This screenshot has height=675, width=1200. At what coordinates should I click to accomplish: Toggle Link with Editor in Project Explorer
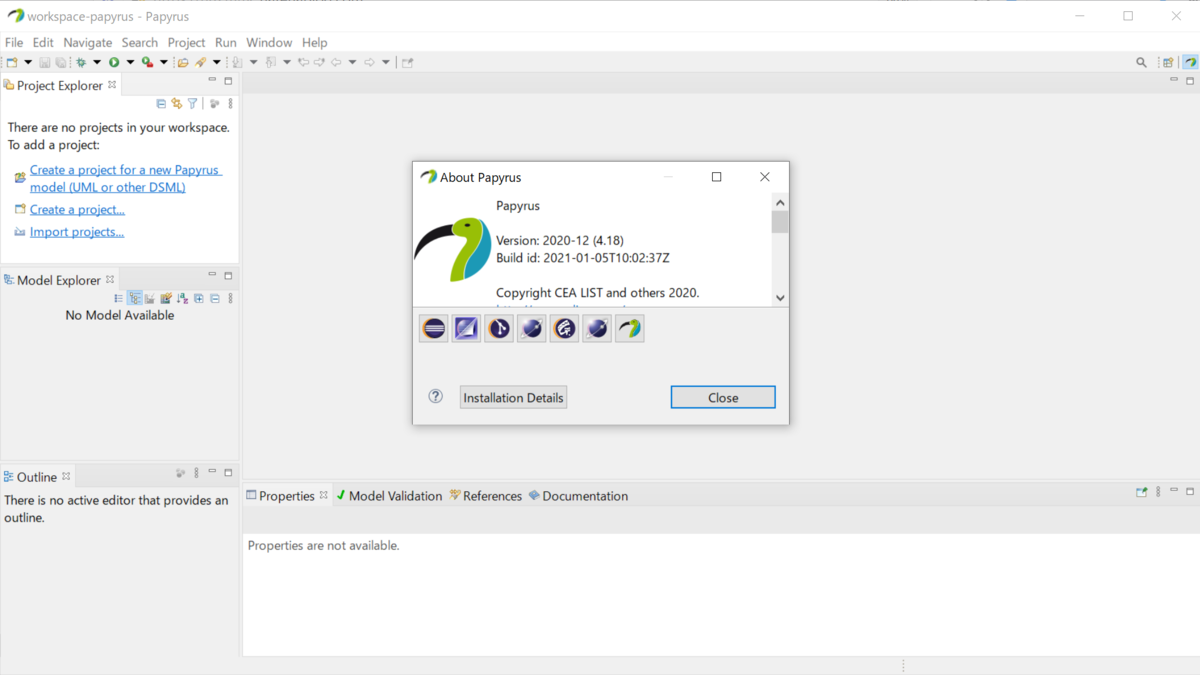pos(177,103)
